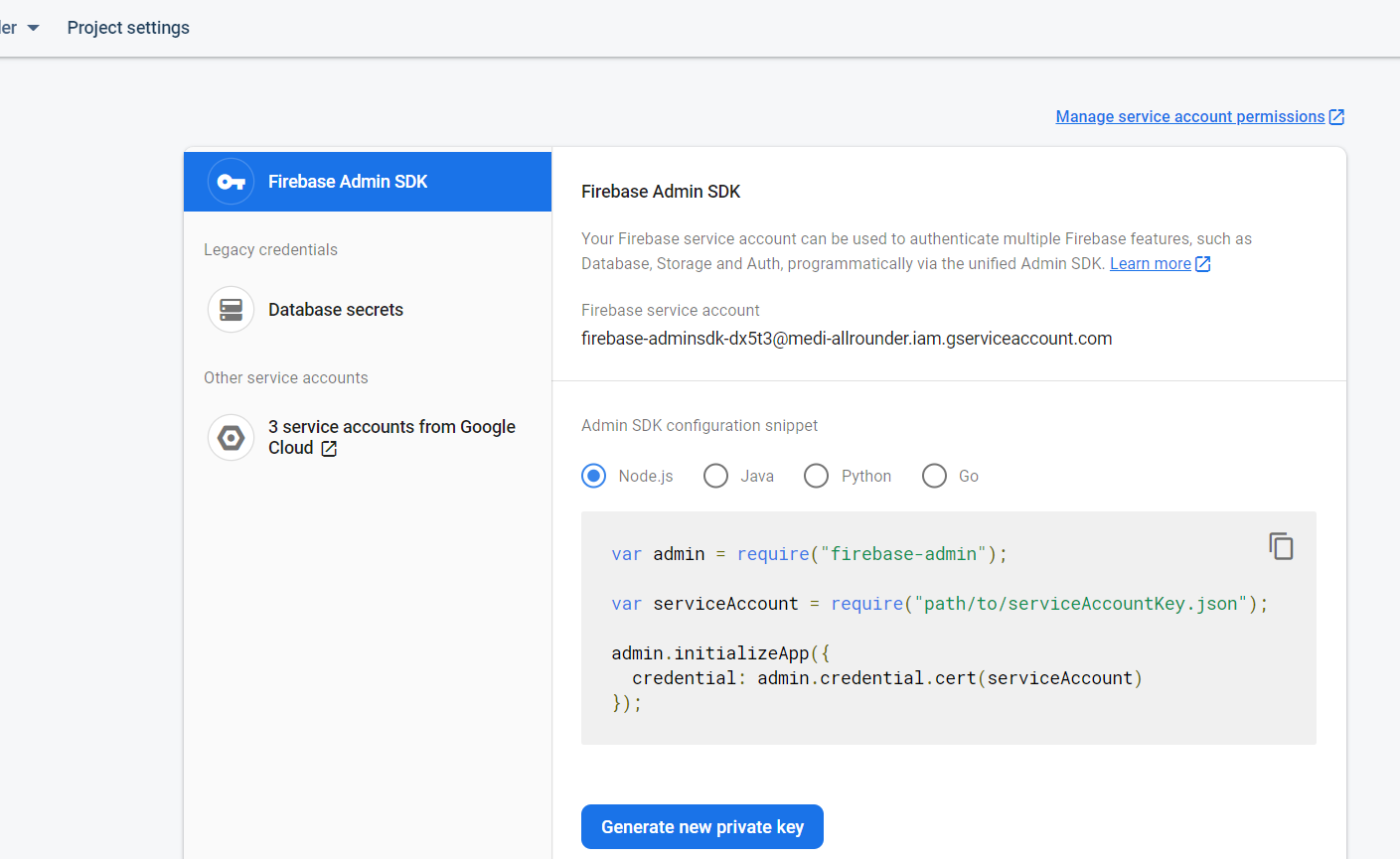
Task: Click the serviceAccountKey.json path code line
Action: click(x=940, y=604)
